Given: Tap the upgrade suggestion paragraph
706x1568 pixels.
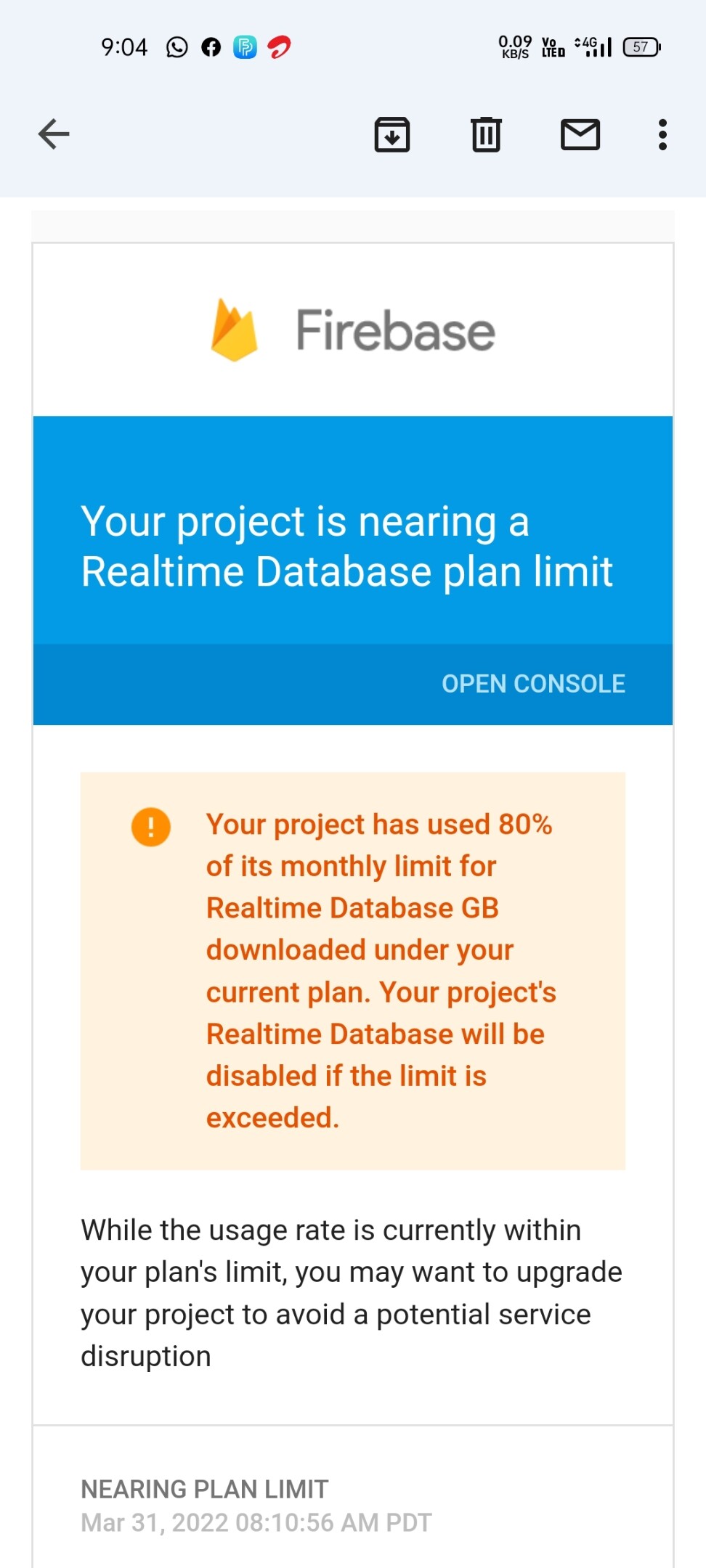Looking at the screenshot, I should click(352, 1293).
